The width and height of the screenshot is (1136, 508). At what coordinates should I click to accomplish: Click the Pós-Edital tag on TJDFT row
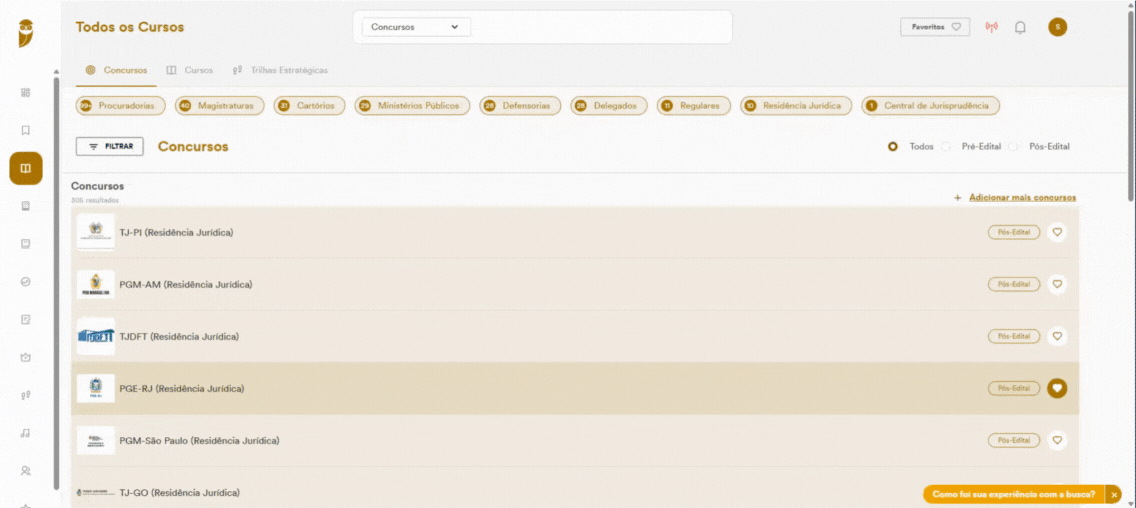click(1014, 336)
